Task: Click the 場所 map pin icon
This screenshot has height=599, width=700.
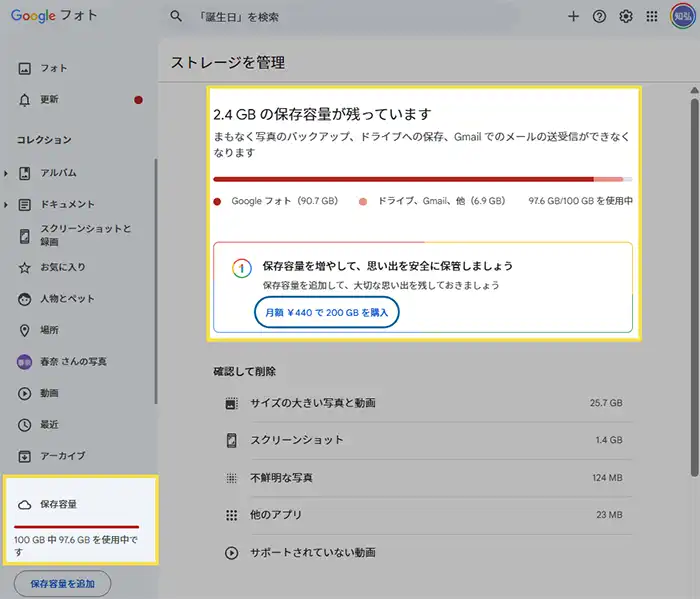Action: click(x=25, y=330)
